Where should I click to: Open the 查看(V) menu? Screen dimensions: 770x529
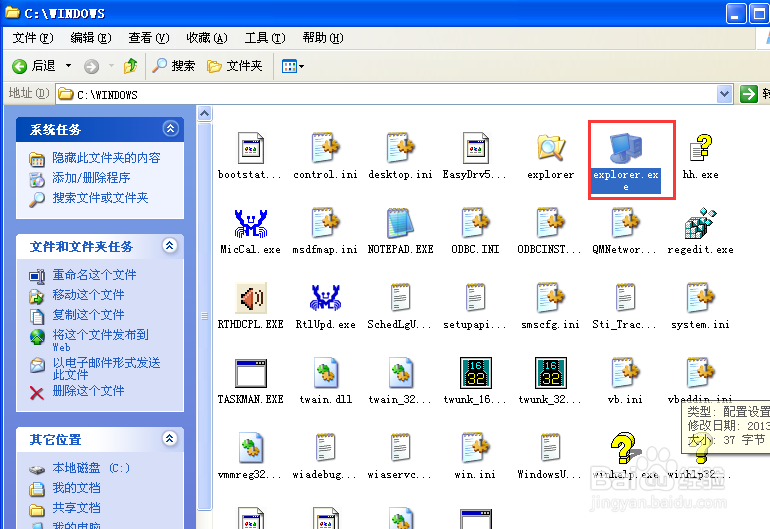coord(149,38)
